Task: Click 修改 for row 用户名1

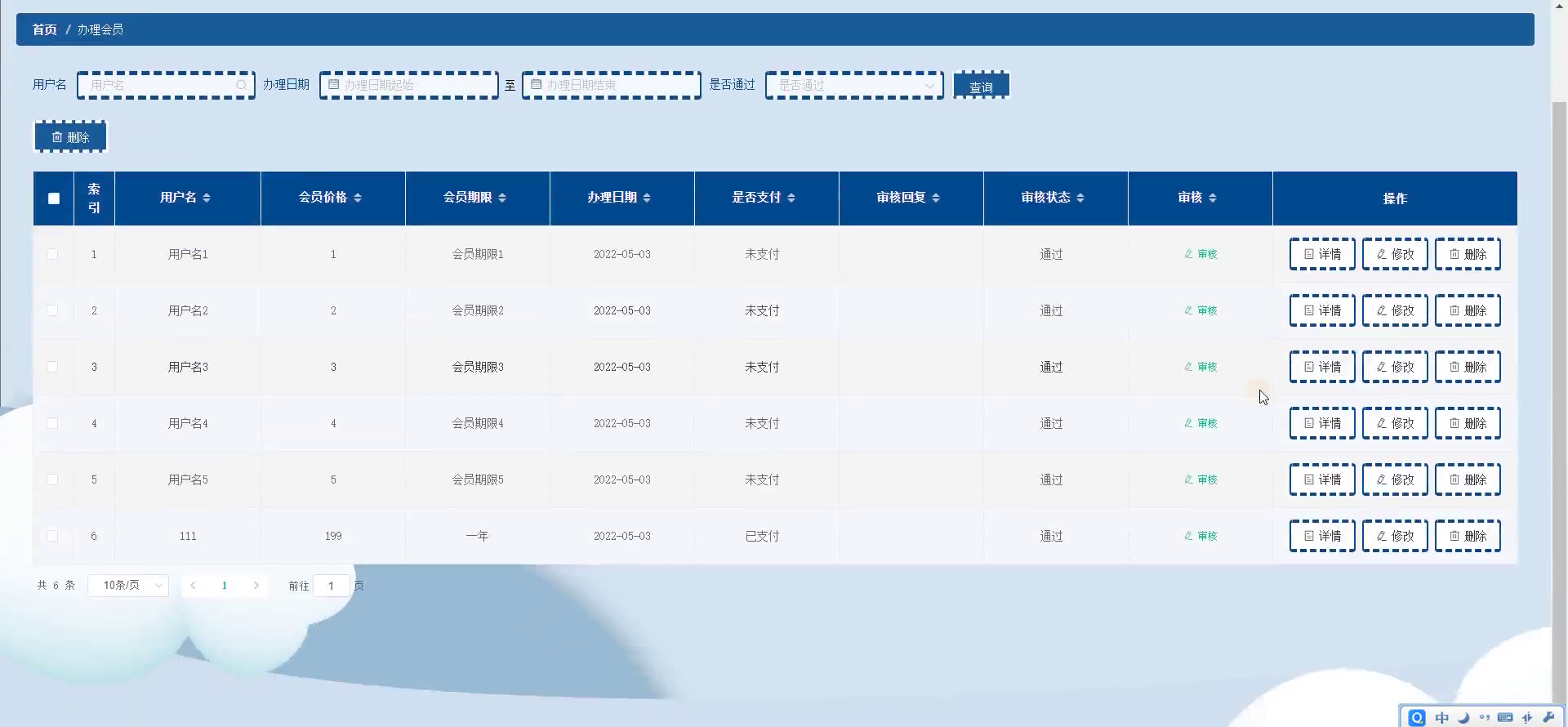Action: click(x=1395, y=254)
